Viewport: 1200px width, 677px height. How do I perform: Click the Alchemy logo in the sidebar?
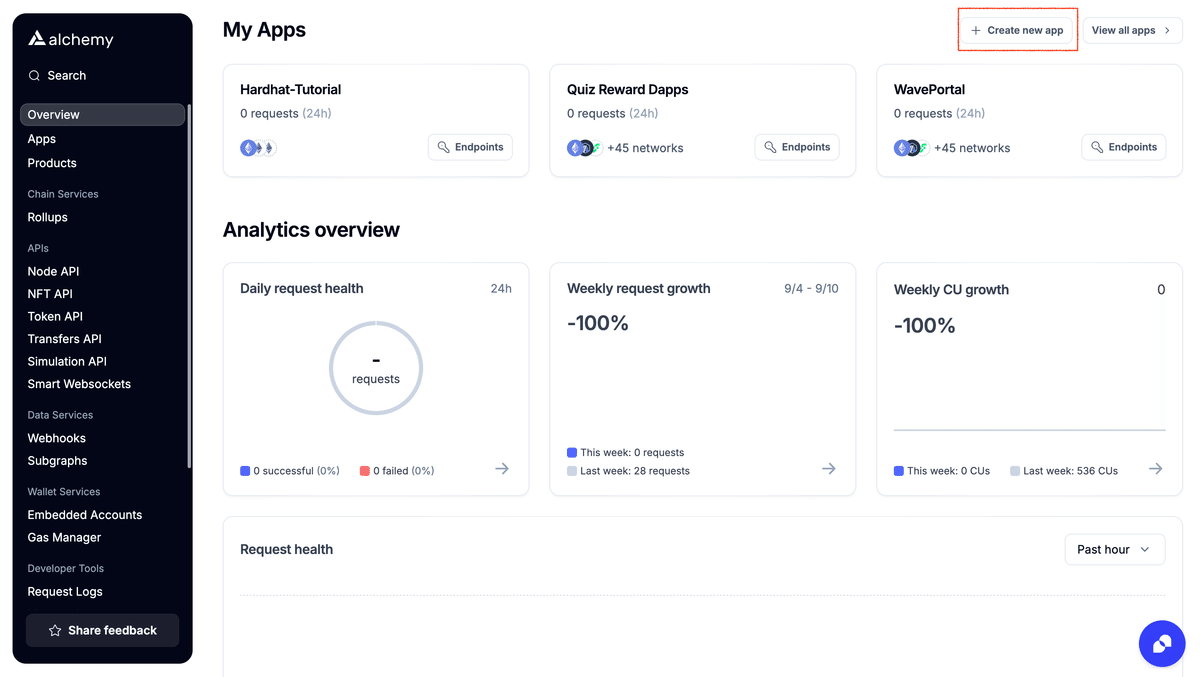click(71, 39)
